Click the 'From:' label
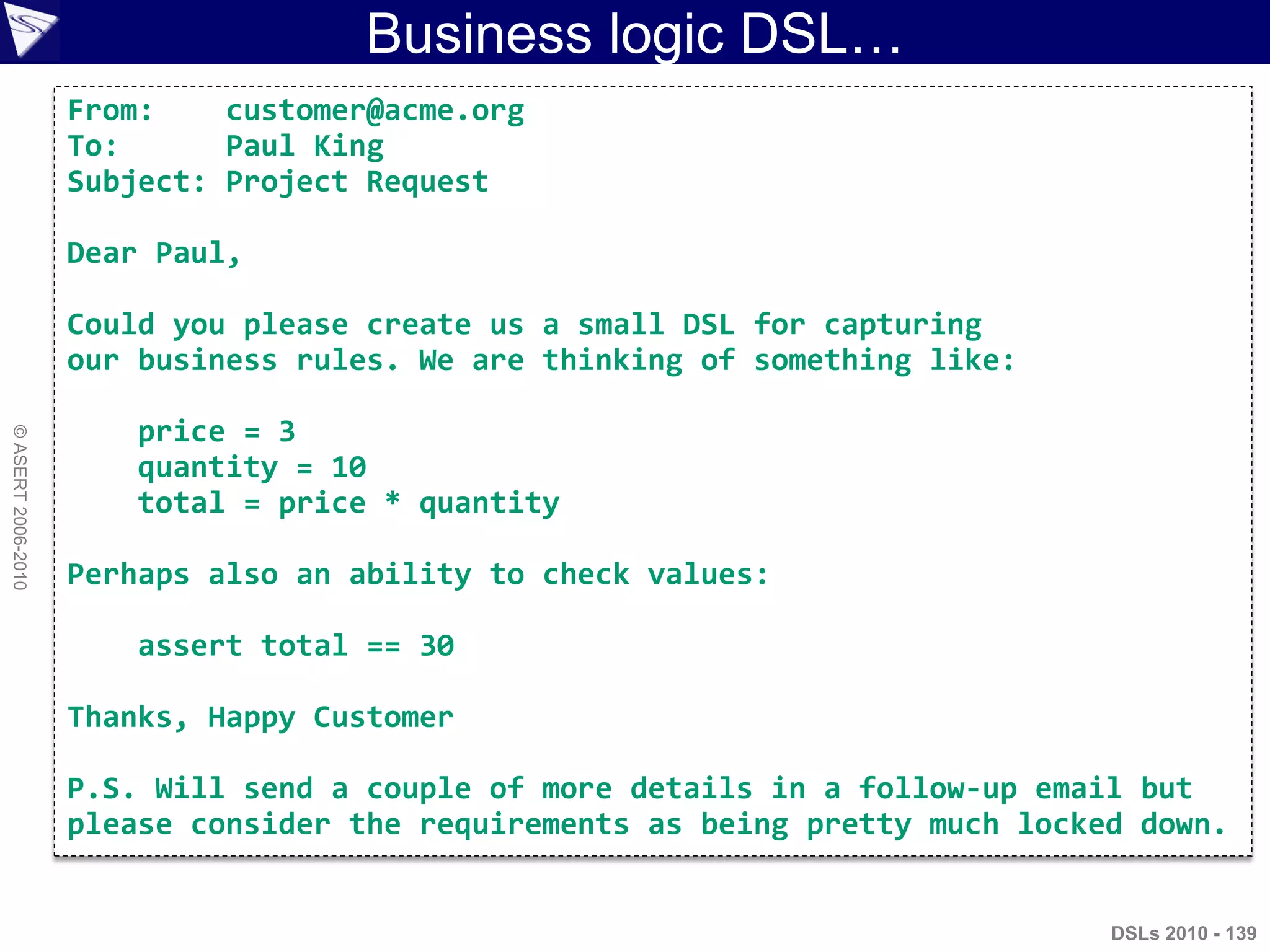 coord(110,110)
